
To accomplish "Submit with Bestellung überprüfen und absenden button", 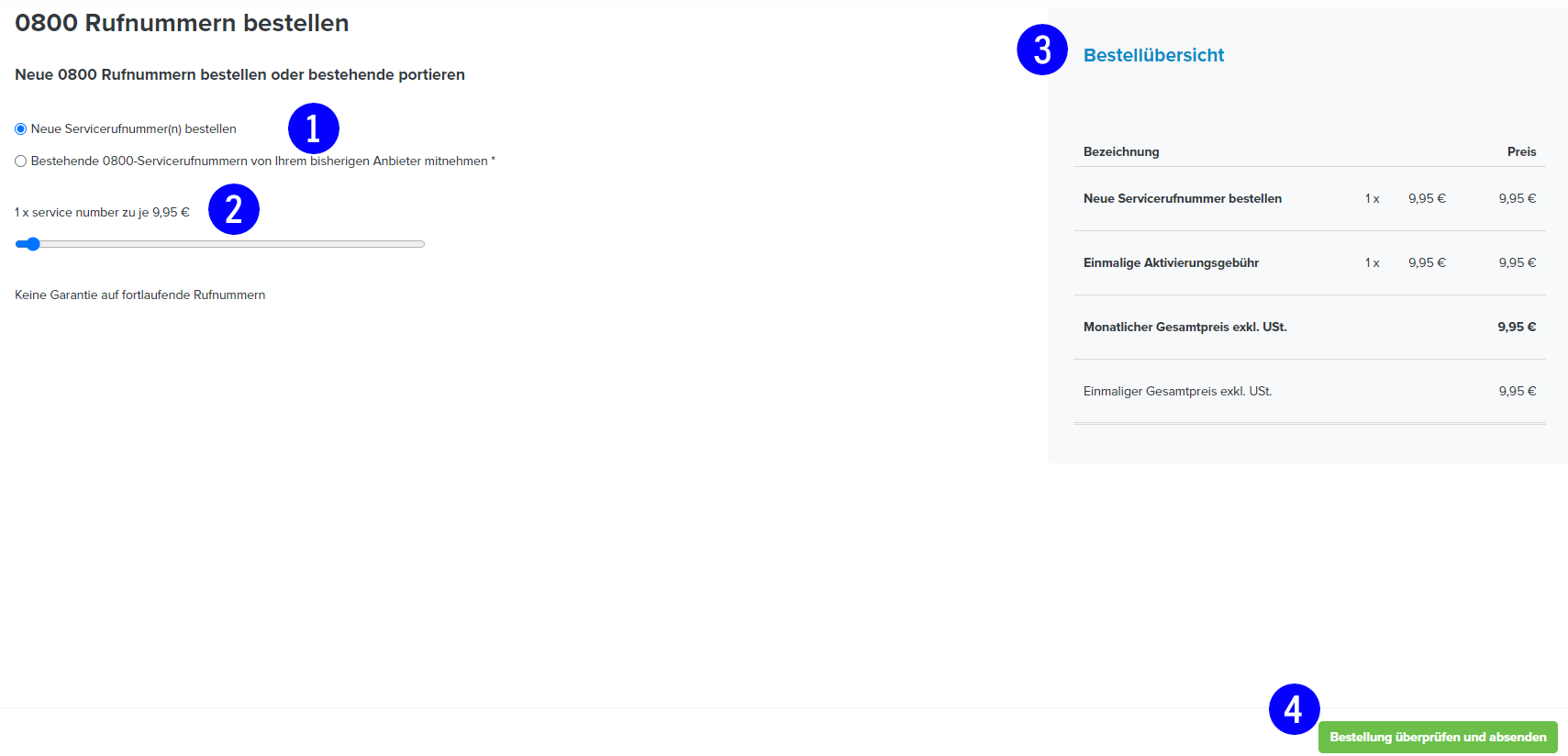I will point(1438,737).
